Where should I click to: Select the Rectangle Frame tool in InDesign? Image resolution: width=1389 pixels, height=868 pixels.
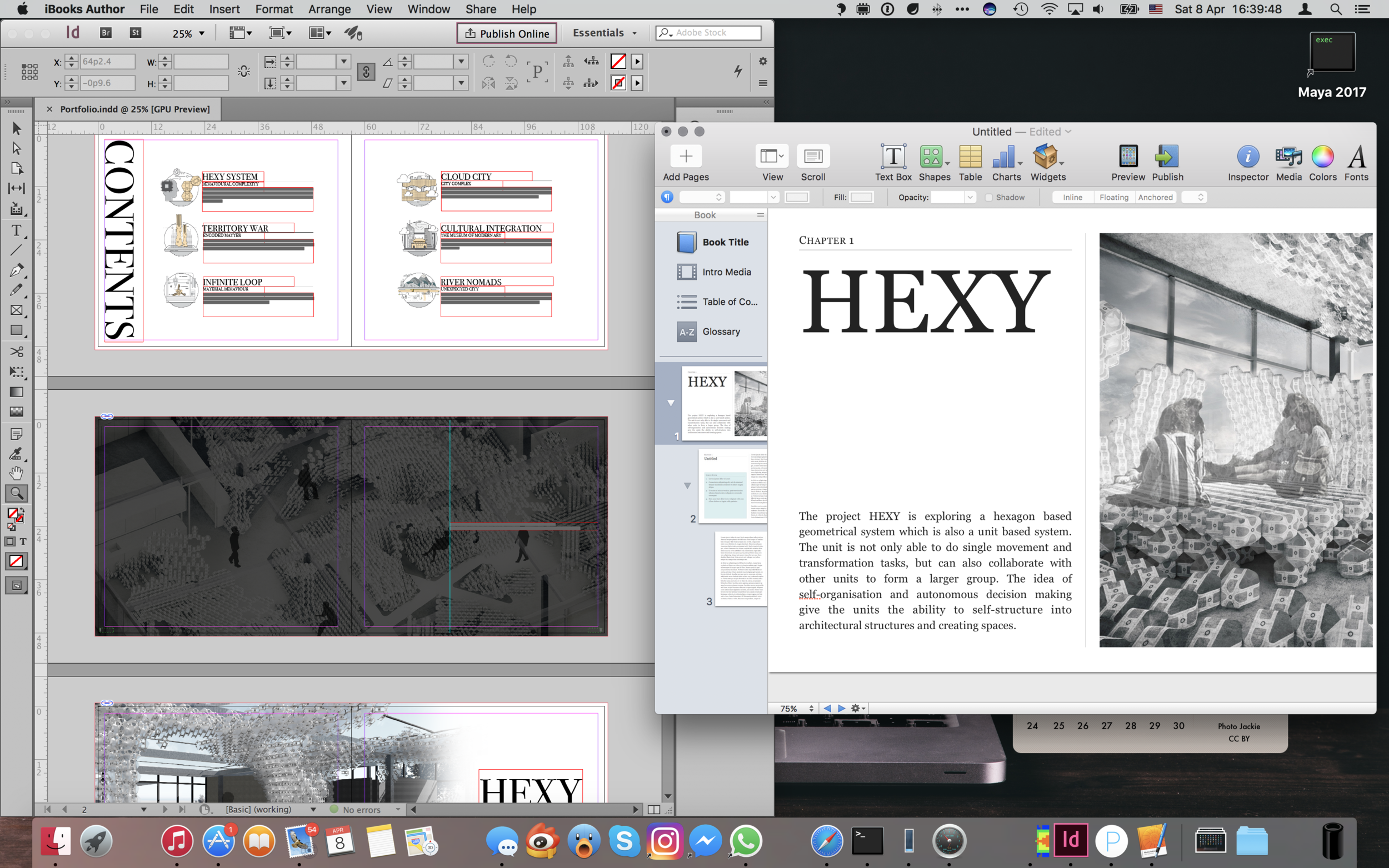16,310
